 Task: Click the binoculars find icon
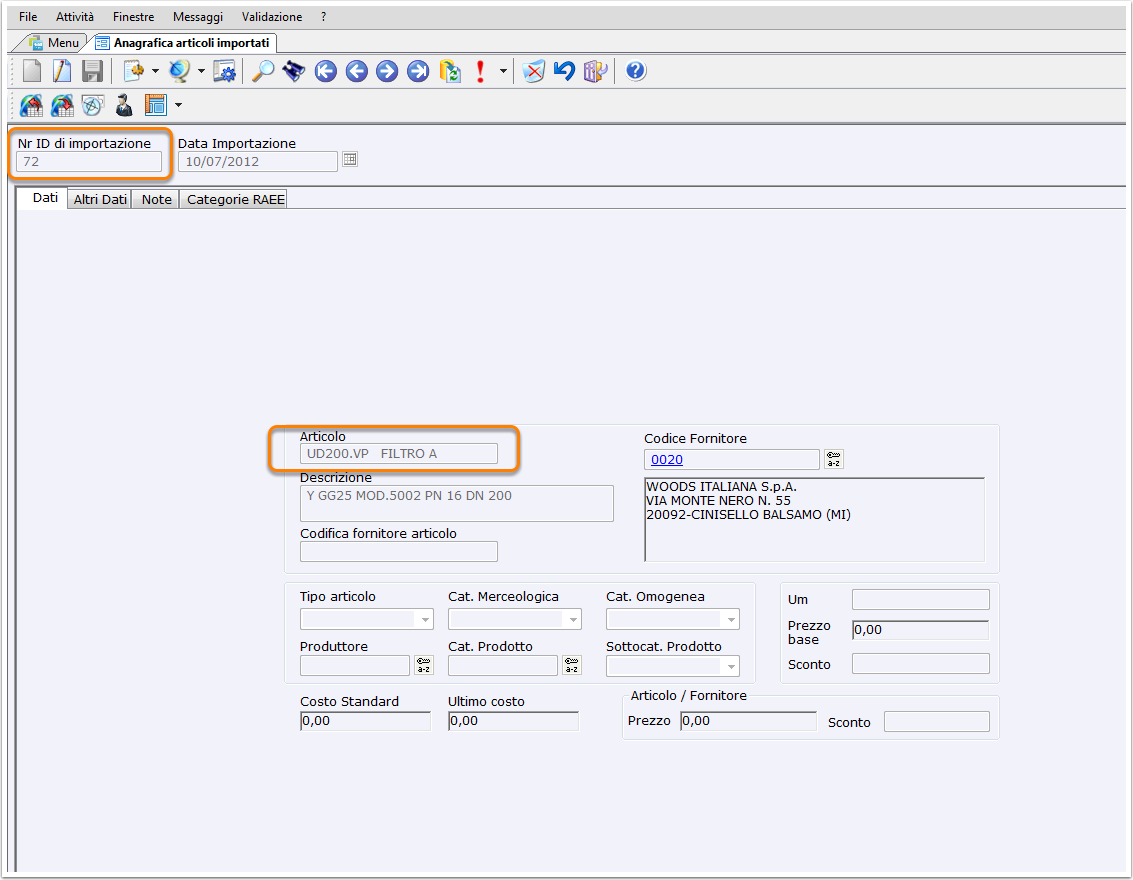[x=293, y=71]
